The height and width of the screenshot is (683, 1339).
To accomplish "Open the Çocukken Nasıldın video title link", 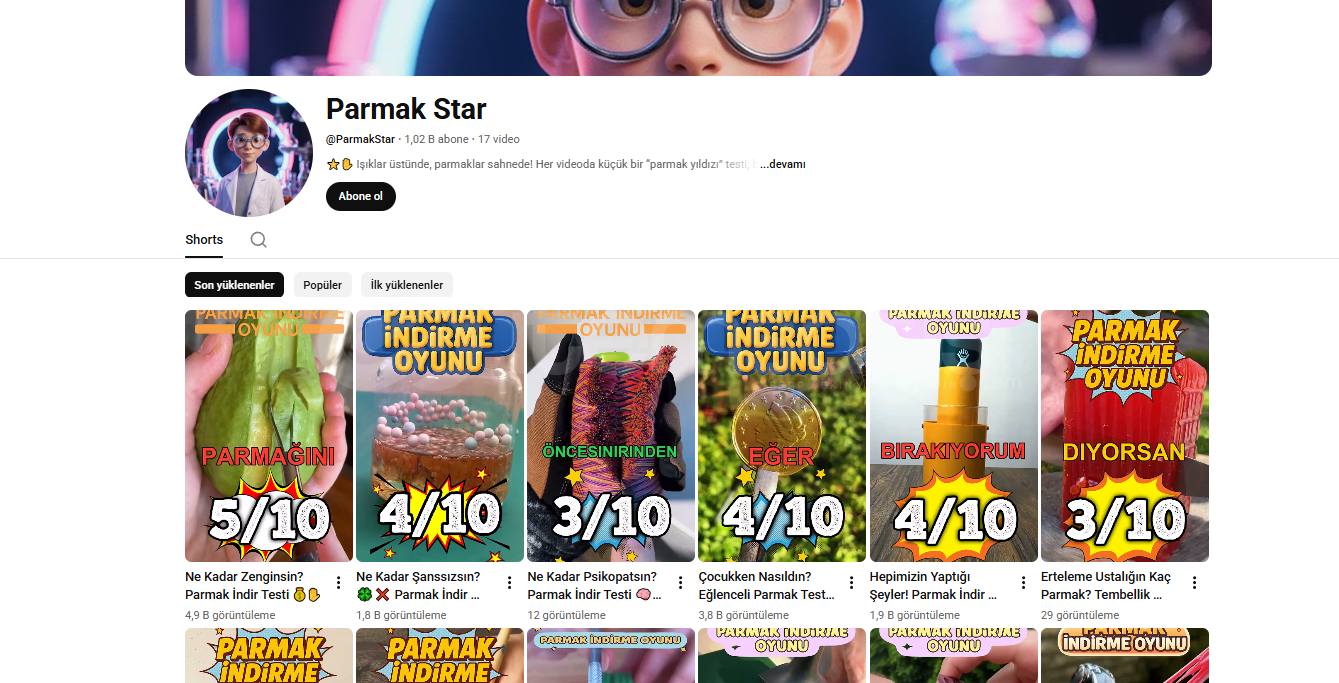I will coord(766,586).
